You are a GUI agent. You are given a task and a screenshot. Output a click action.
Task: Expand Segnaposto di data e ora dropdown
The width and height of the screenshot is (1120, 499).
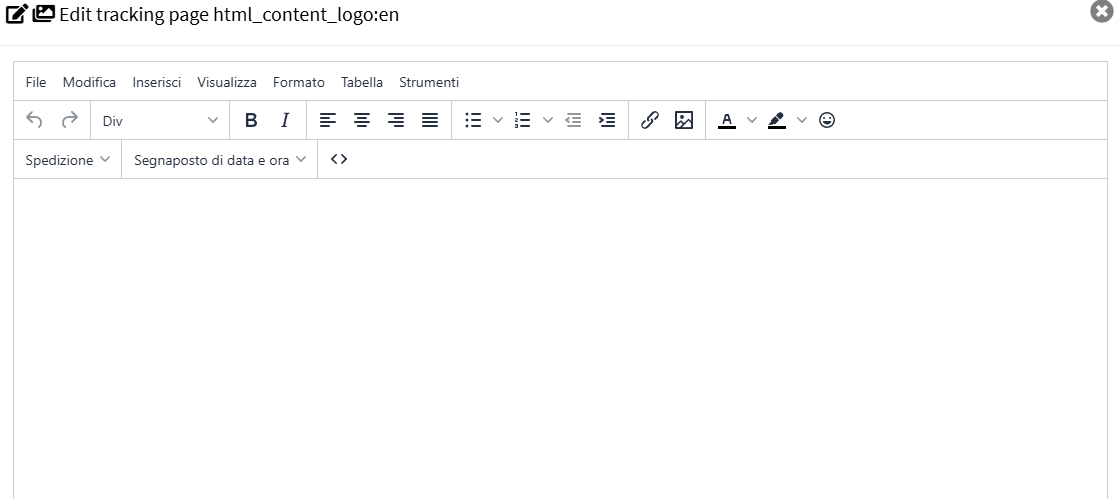click(x=219, y=160)
